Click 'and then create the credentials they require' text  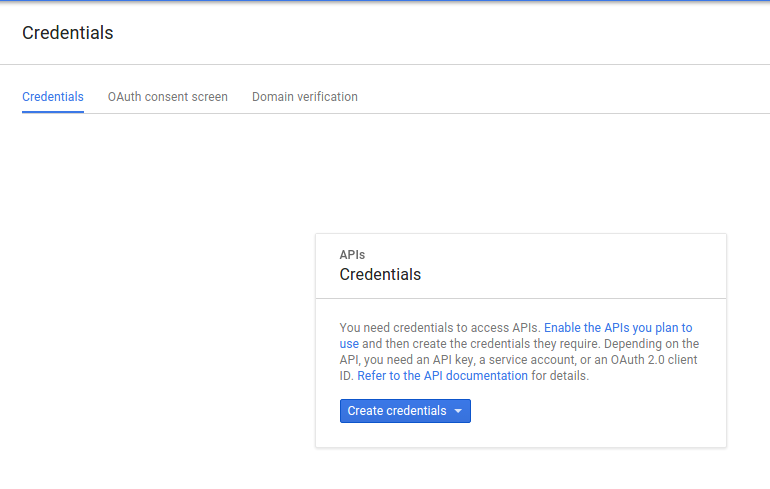pyautogui.click(x=481, y=344)
